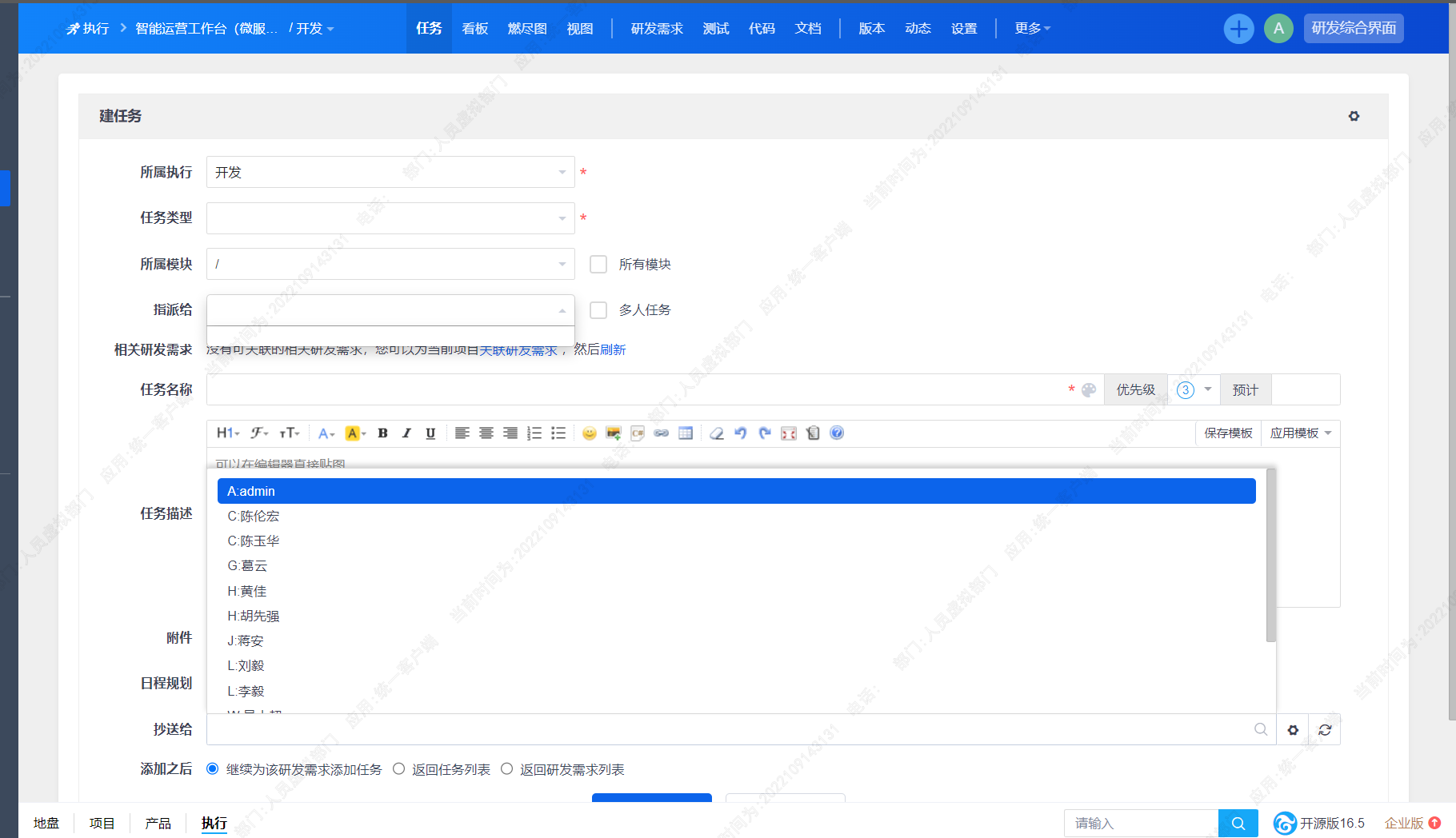Screen dimensions: 1456x838
Task: Select 返回任务列表 radio option
Action: [x=398, y=768]
